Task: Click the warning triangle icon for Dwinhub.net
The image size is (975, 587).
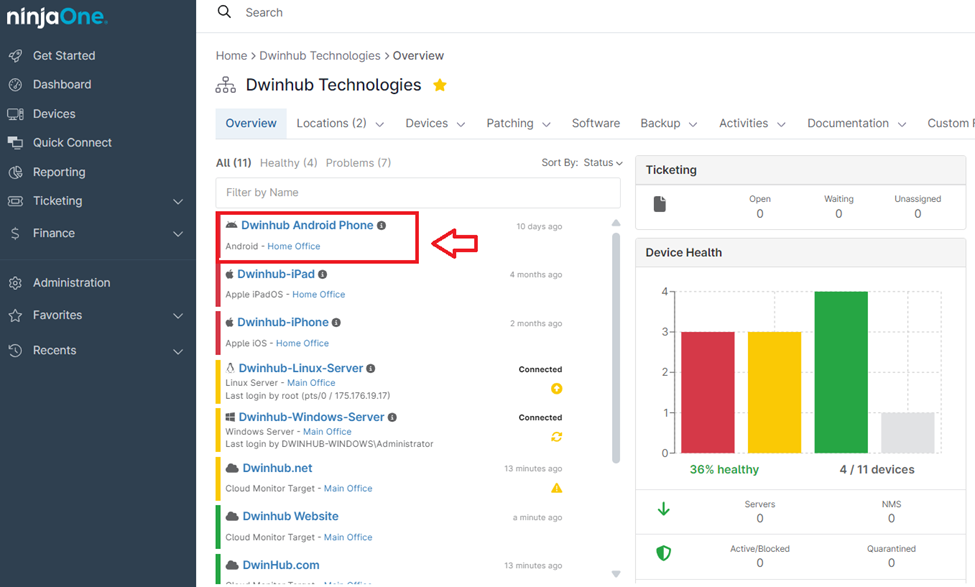Action: tap(556, 488)
